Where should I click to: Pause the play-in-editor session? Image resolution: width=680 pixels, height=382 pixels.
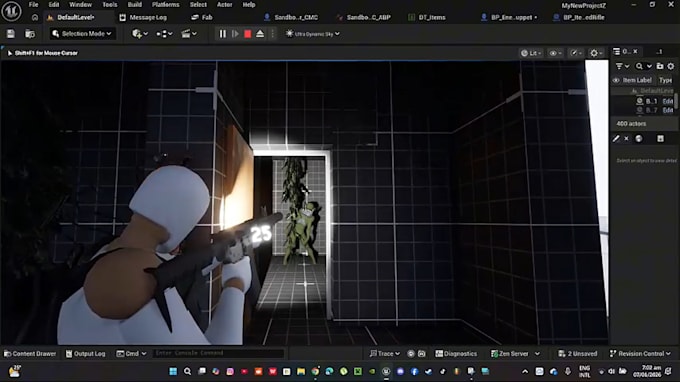(x=222, y=34)
